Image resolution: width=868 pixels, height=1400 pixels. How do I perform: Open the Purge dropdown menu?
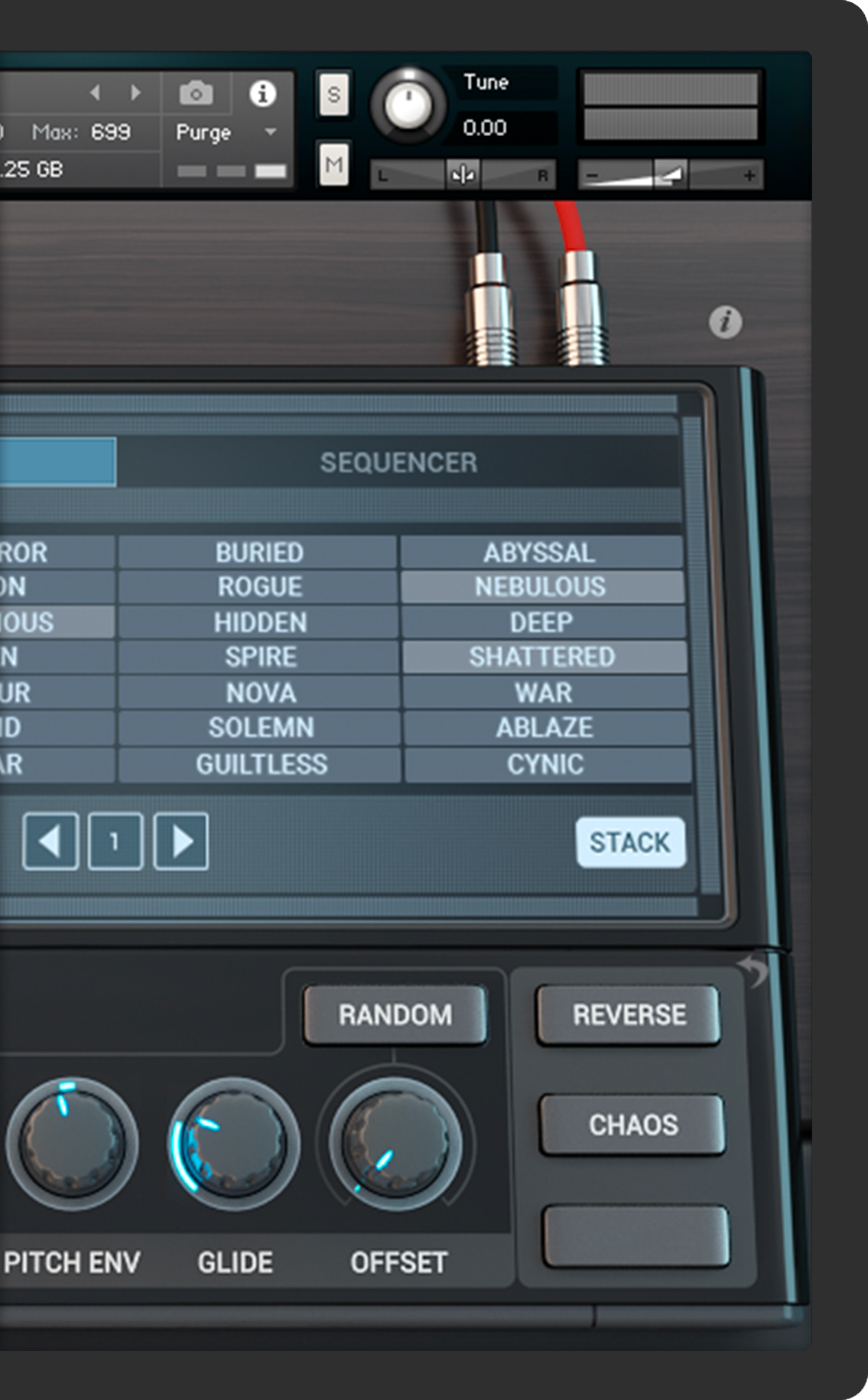tap(226, 132)
